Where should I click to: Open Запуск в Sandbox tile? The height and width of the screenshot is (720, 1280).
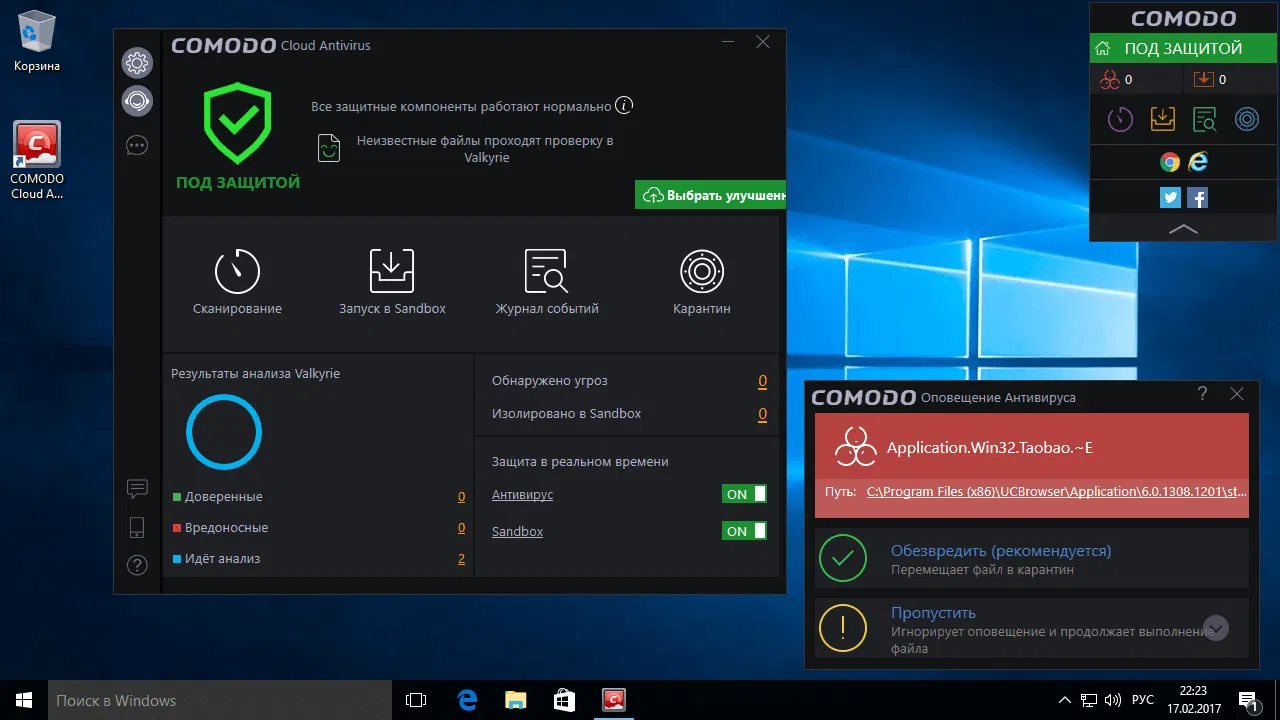(x=392, y=283)
